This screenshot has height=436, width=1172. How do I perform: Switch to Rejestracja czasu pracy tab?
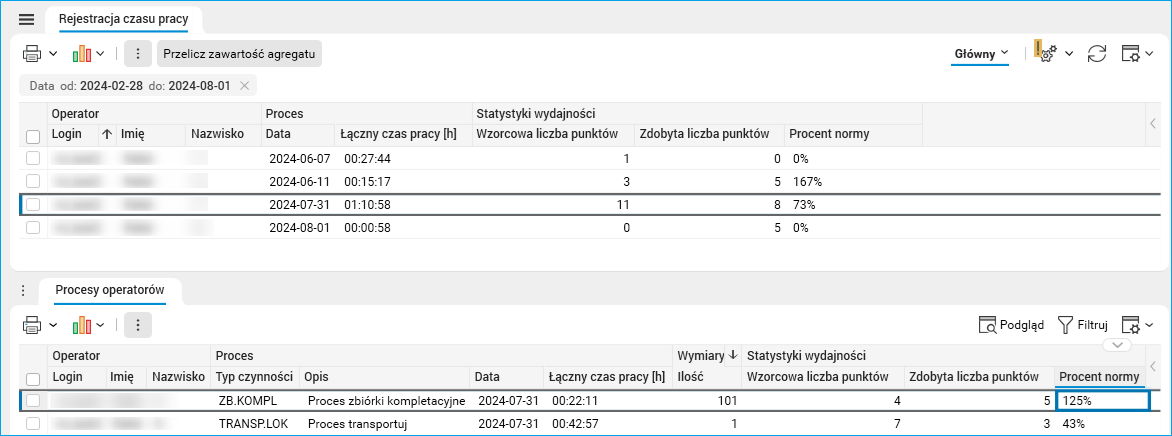tap(124, 19)
